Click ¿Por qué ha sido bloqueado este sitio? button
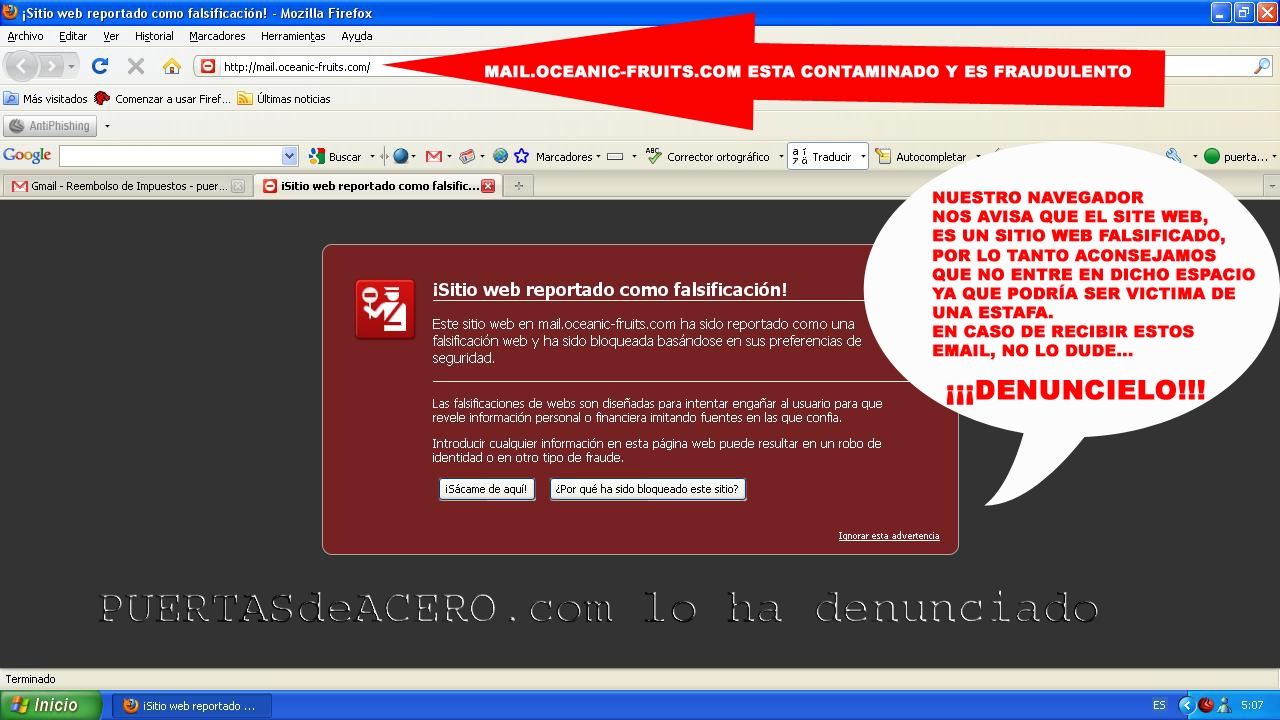Viewport: 1280px width, 720px height. [x=648, y=489]
